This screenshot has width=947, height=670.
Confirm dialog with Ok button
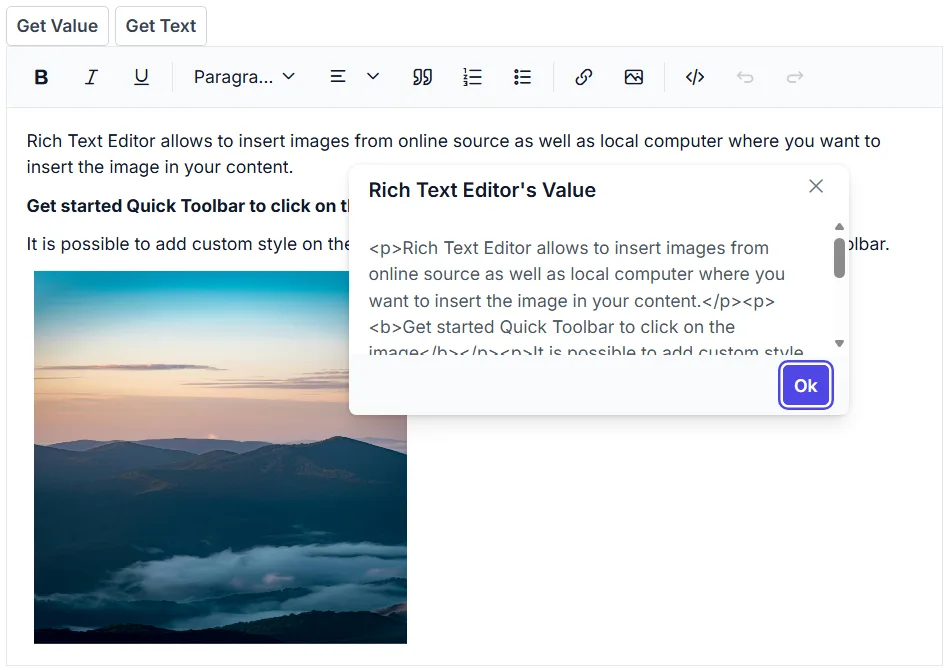click(806, 385)
